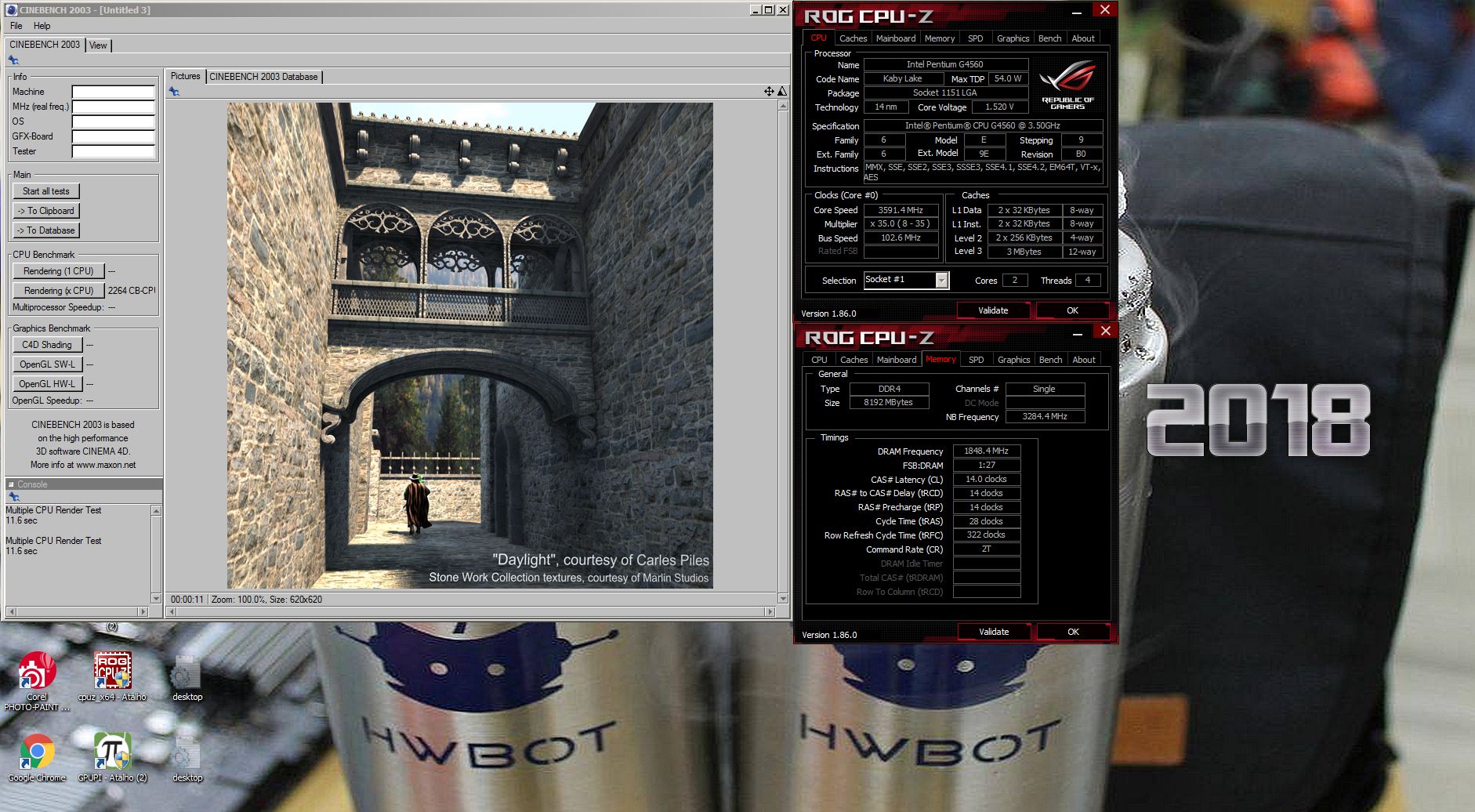Open Graphics tab in lower CPU-Z window

click(1013, 360)
